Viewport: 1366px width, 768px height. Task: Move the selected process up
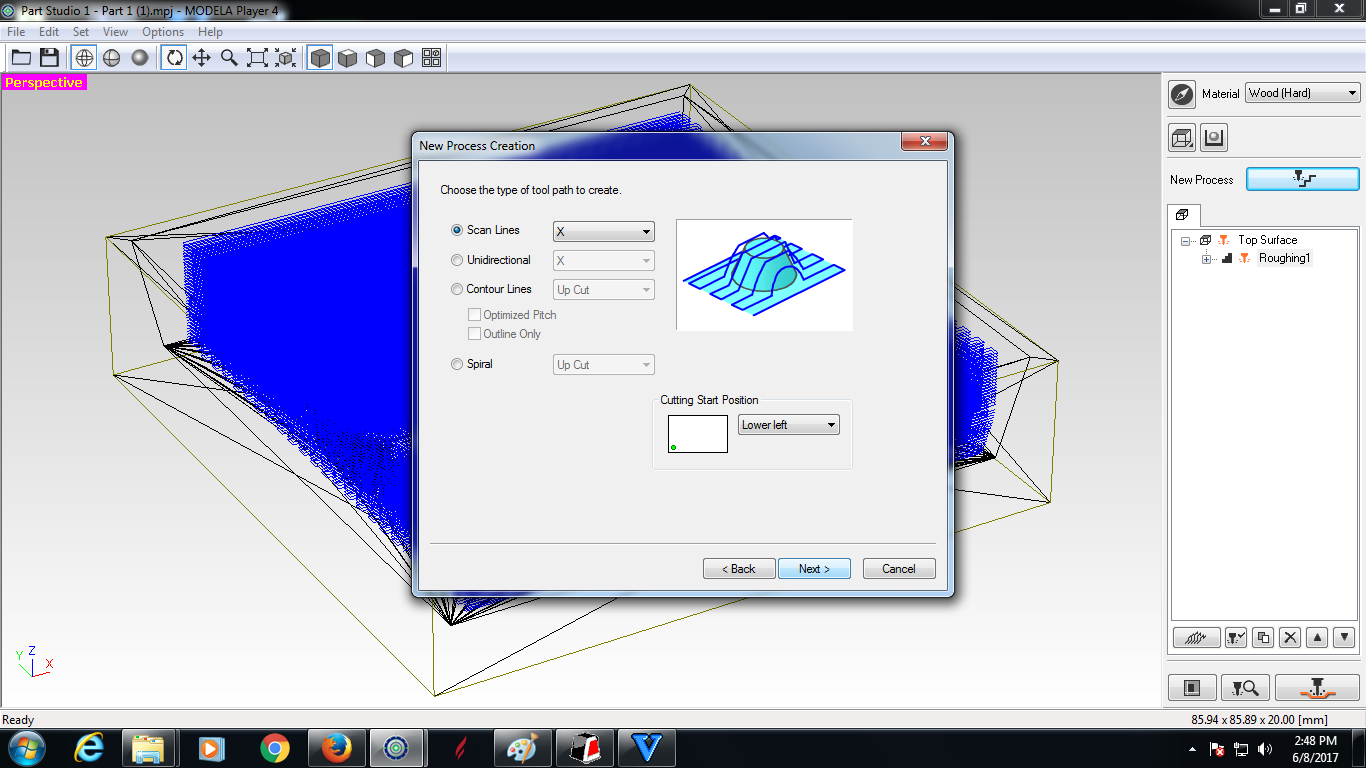pos(1317,637)
